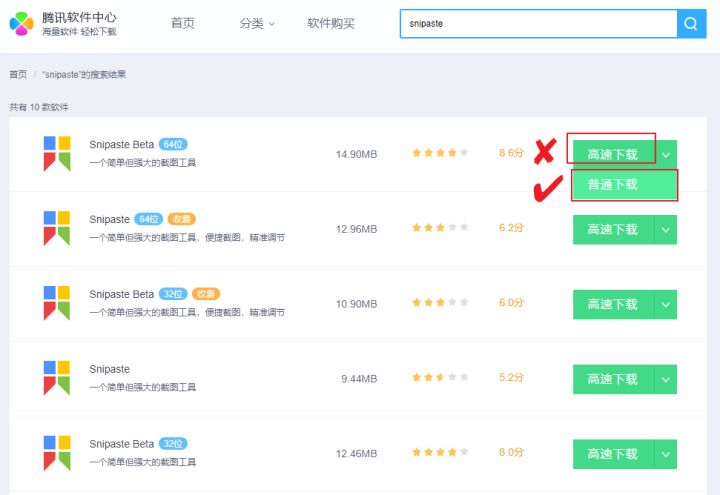Click the 5.2分 score text
The image size is (720, 495).
511,377
